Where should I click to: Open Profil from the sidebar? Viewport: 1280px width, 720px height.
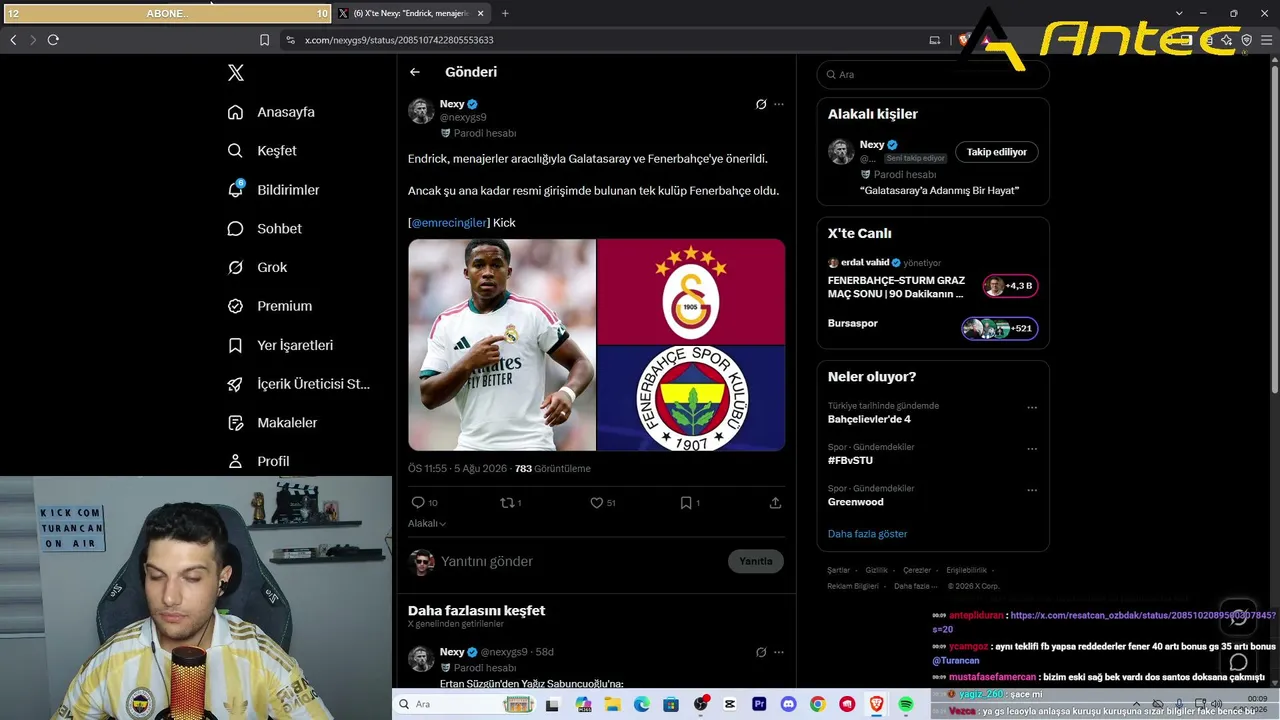tap(258, 461)
